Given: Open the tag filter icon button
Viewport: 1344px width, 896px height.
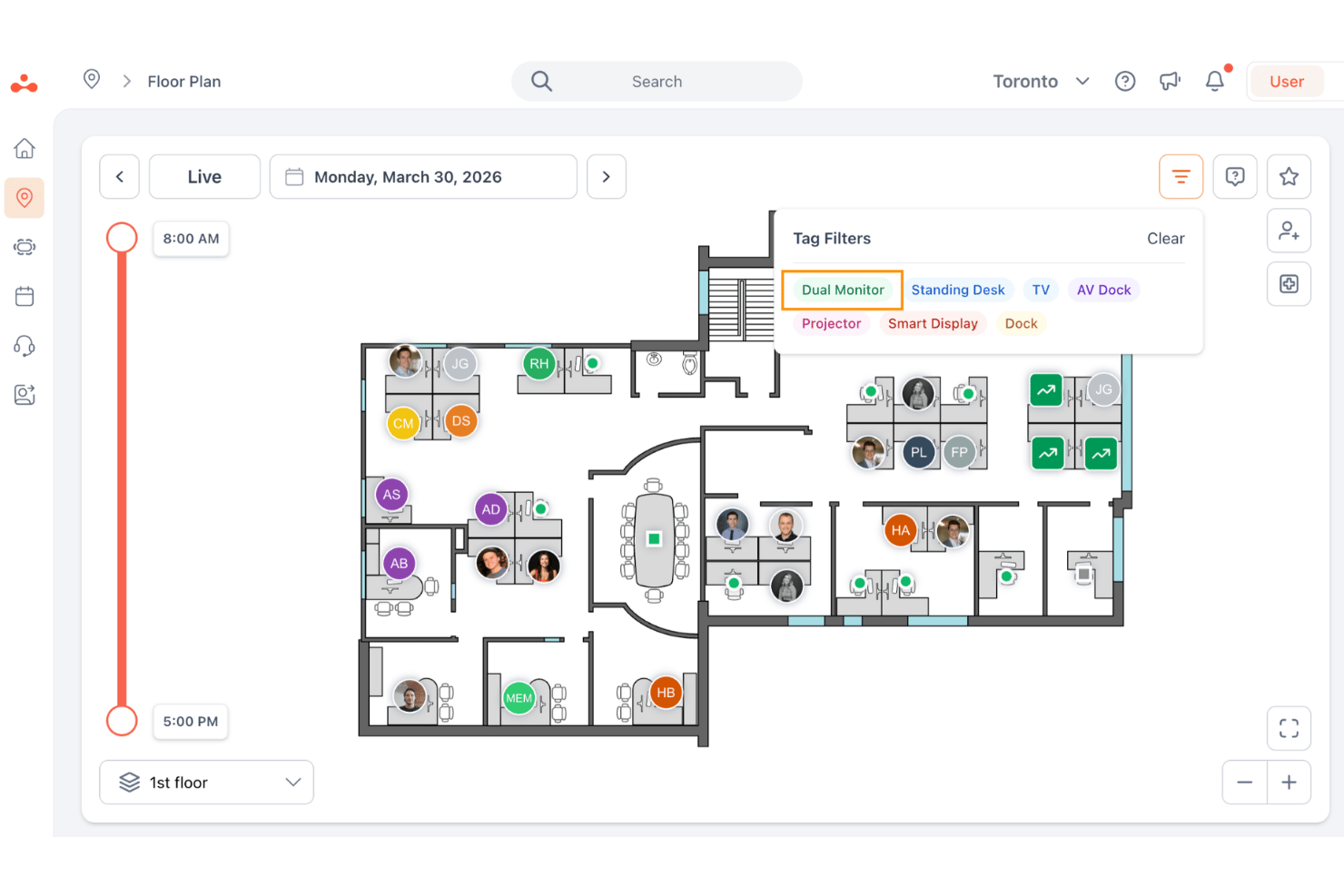Looking at the screenshot, I should pyautogui.click(x=1181, y=177).
